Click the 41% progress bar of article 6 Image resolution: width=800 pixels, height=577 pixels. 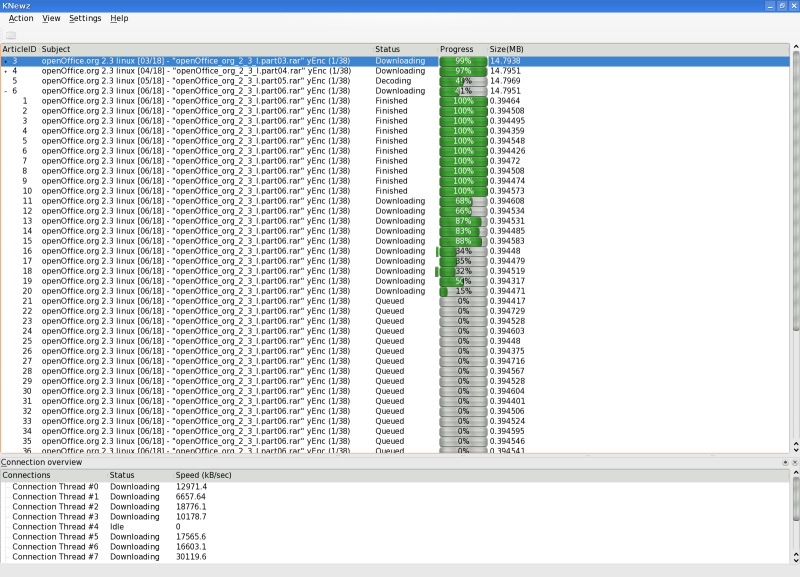463,91
